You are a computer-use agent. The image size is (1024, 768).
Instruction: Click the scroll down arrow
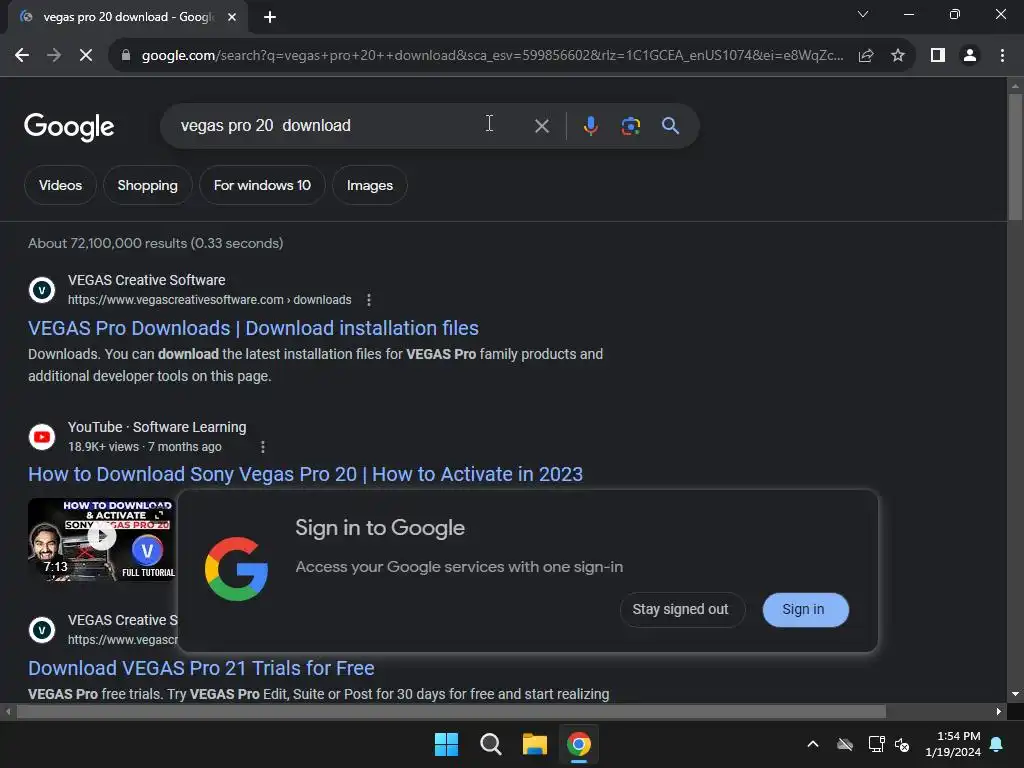[x=1015, y=694]
